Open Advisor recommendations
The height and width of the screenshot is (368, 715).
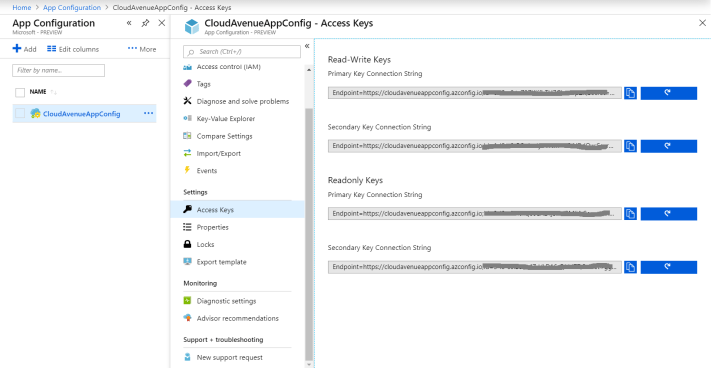click(x=237, y=318)
